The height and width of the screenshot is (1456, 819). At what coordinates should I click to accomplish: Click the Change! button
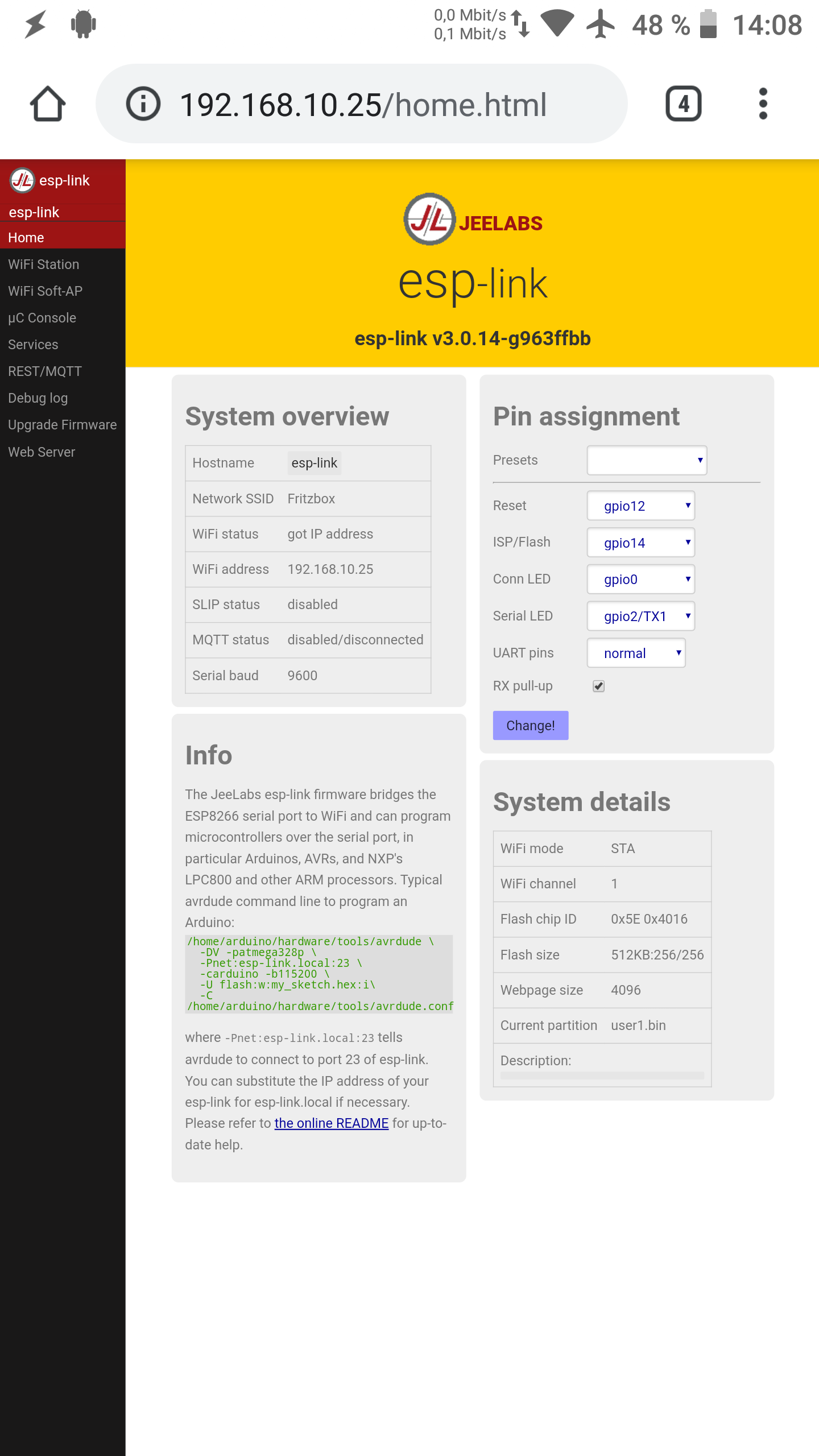point(531,725)
